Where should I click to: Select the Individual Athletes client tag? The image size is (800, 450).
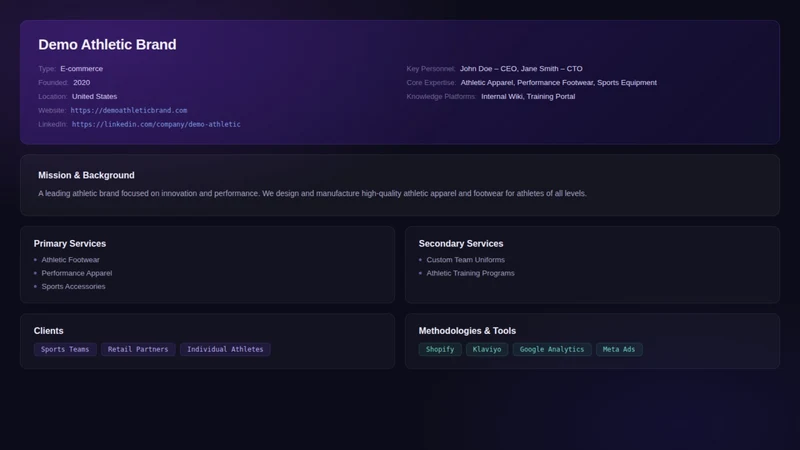pos(225,349)
